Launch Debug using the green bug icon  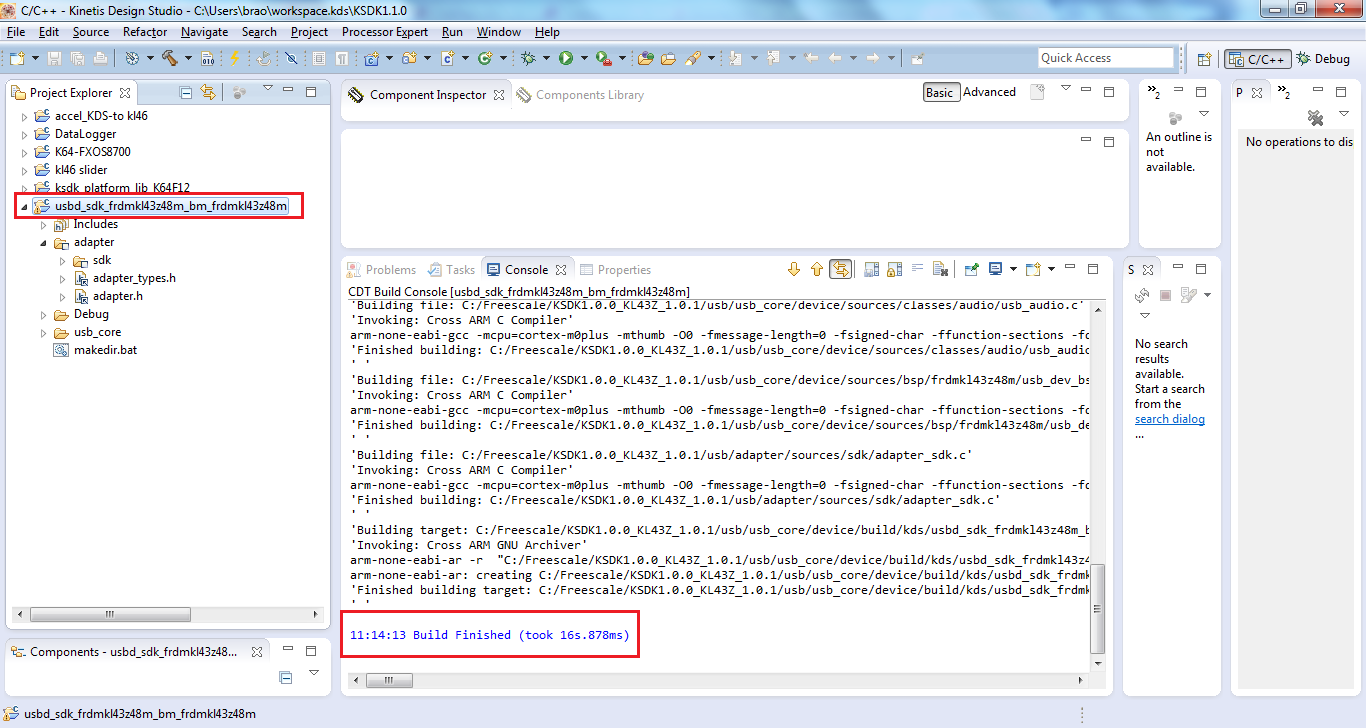528,58
